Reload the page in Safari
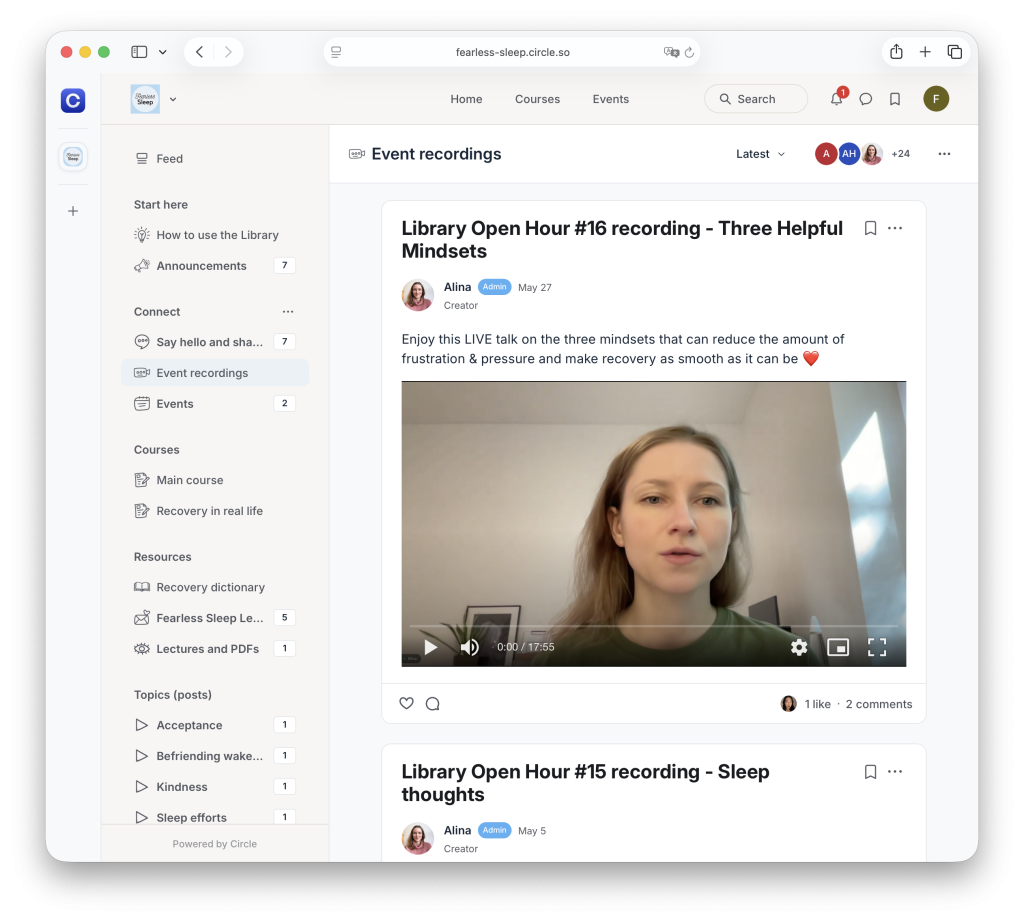The image size is (1024, 922). (x=689, y=52)
